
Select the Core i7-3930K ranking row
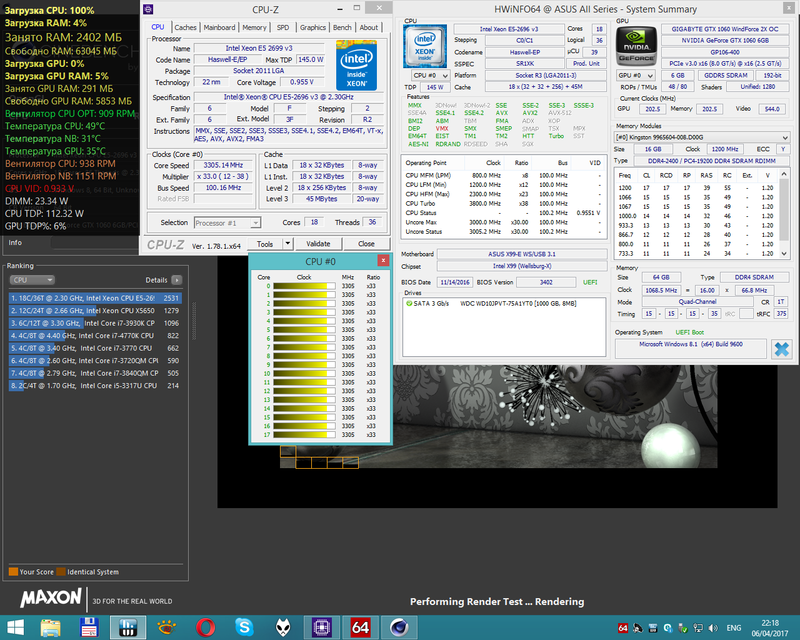click(x=95, y=323)
